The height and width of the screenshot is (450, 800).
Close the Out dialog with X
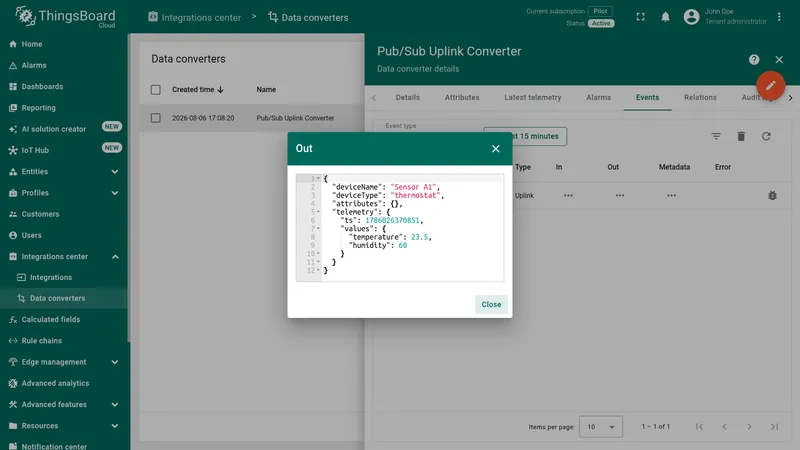495,148
